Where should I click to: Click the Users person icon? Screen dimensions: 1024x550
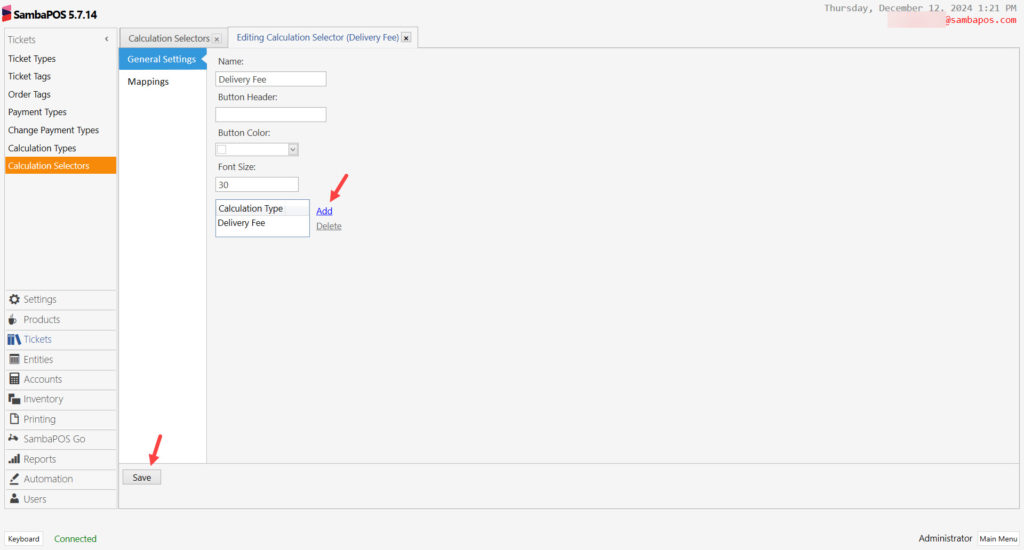point(14,498)
